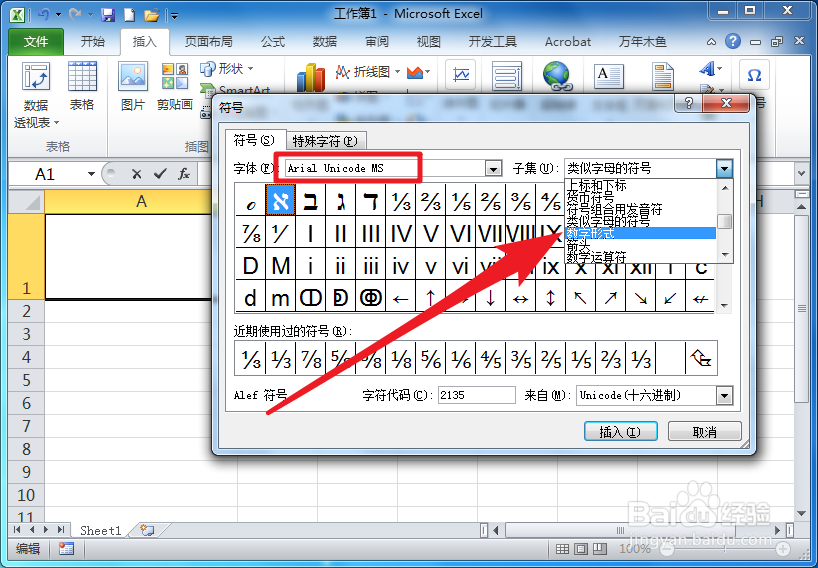
Task: Click the Save icon in the quick access toolbar
Action: [x=108, y=15]
